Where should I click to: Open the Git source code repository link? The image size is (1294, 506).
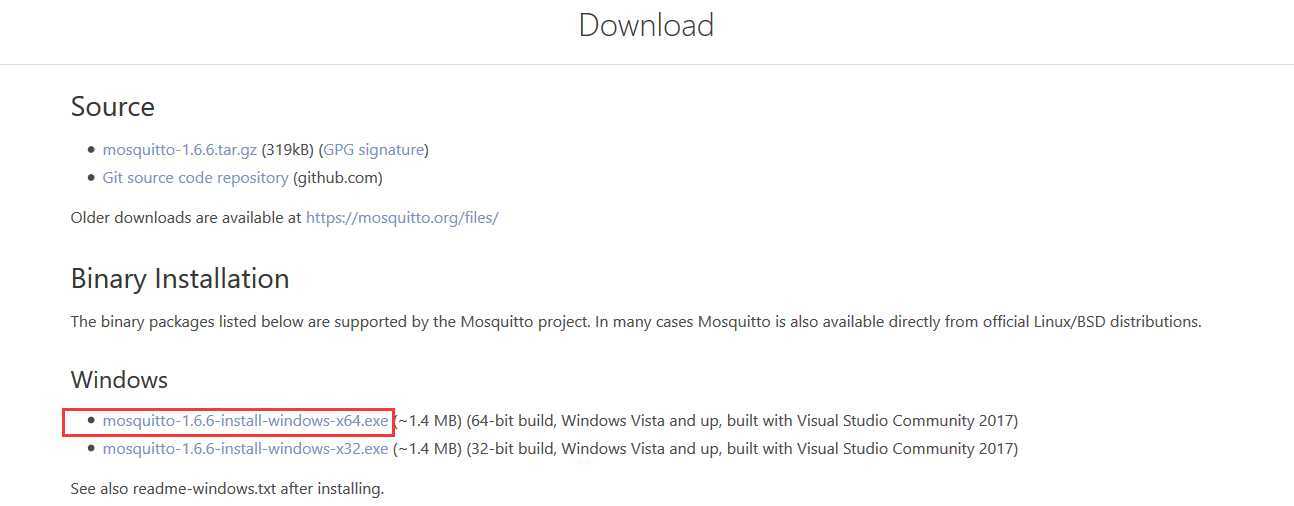[x=196, y=178]
